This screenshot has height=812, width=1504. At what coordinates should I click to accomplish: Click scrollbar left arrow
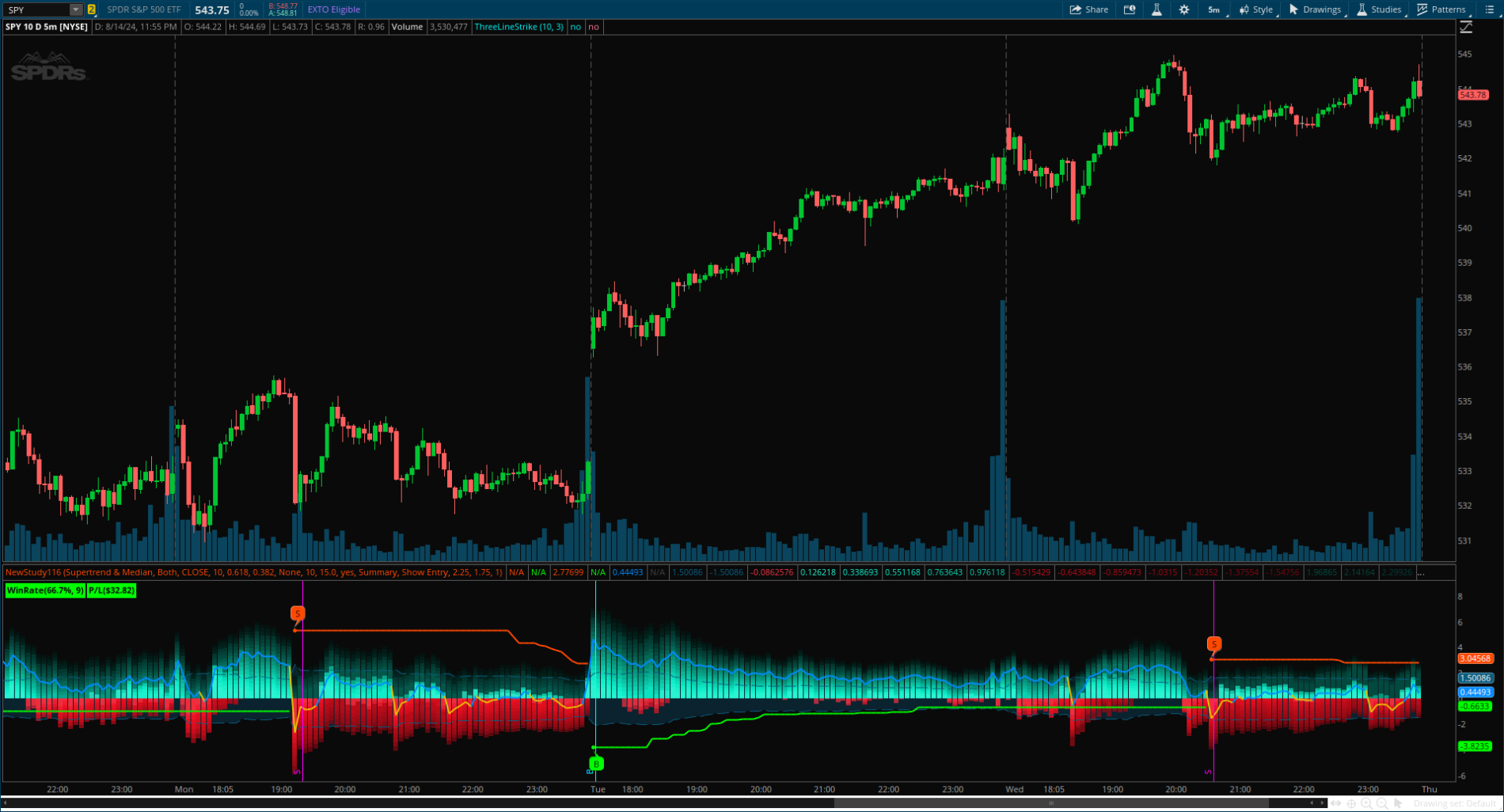click(x=1312, y=803)
